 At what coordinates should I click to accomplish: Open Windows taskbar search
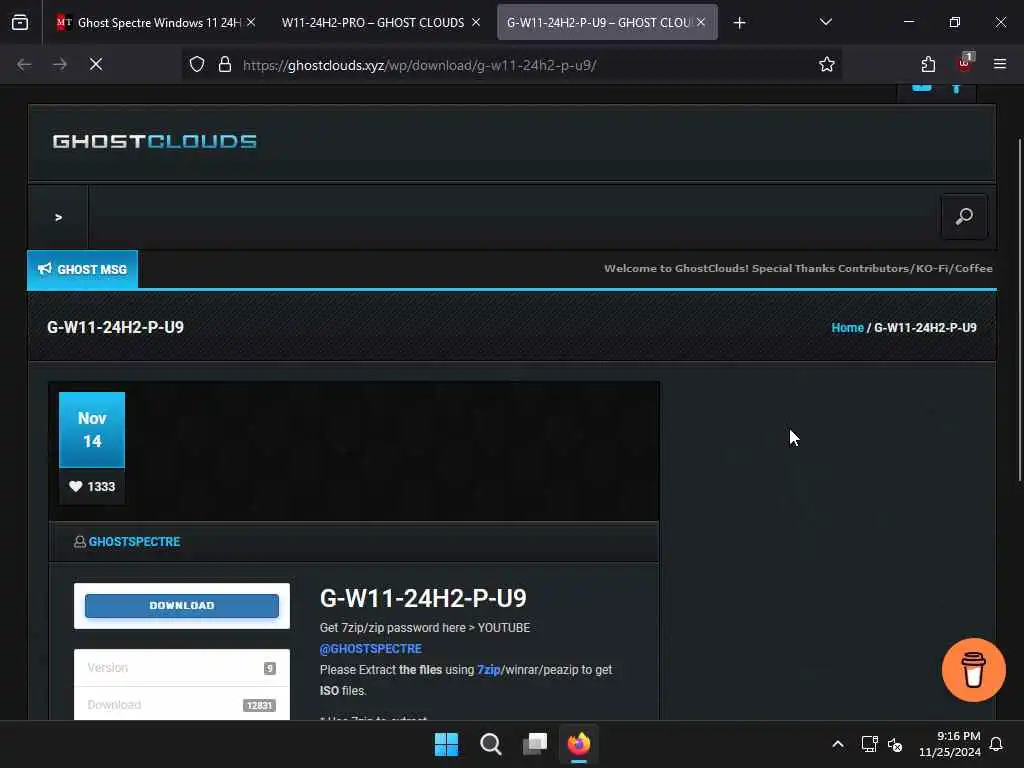click(490, 744)
